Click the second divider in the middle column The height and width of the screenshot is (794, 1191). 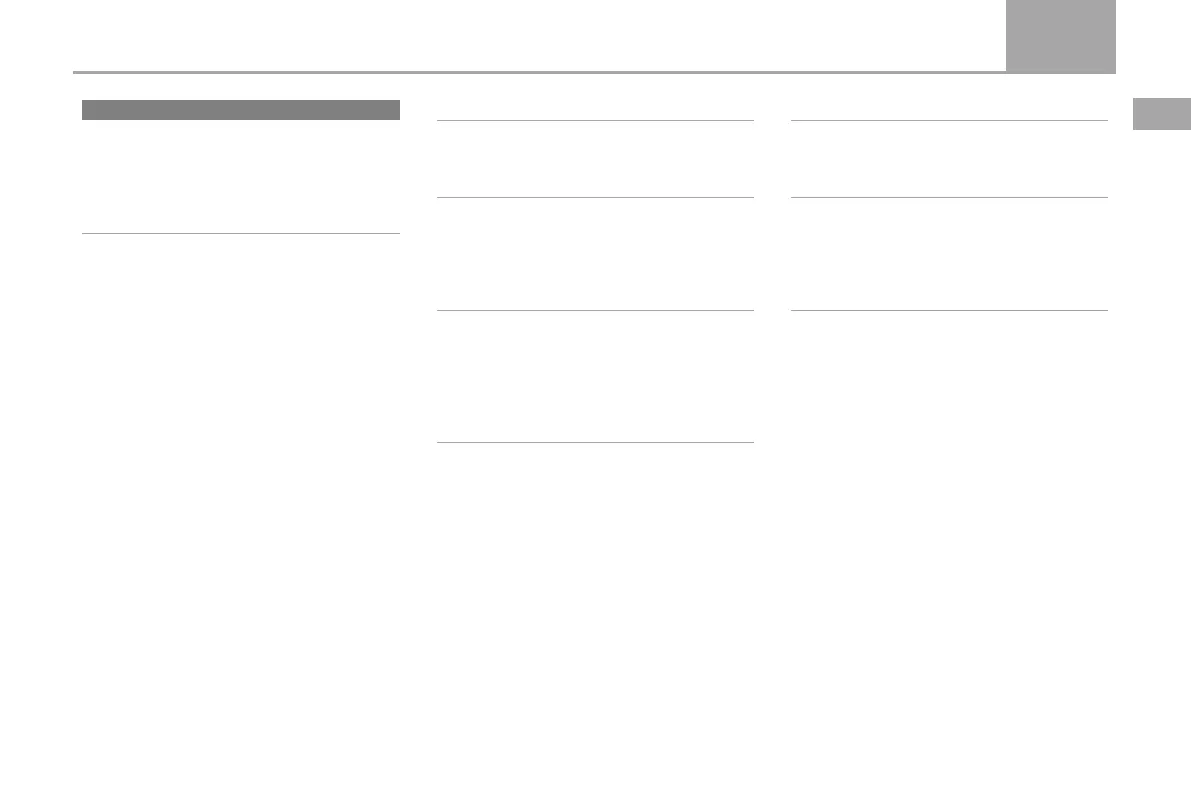tap(596, 198)
